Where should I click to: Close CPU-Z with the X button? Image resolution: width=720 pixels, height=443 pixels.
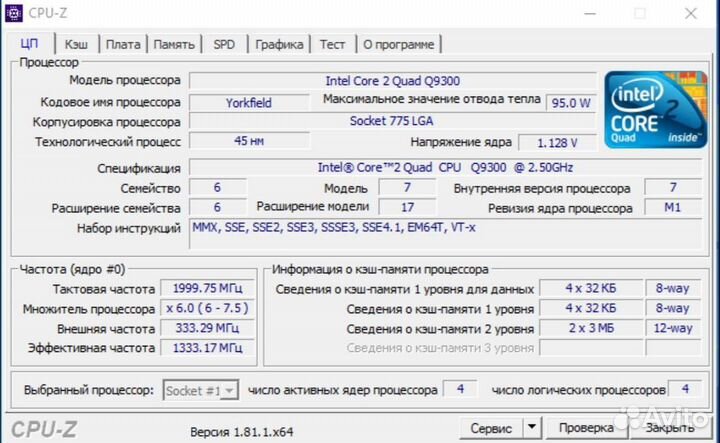coord(691,13)
